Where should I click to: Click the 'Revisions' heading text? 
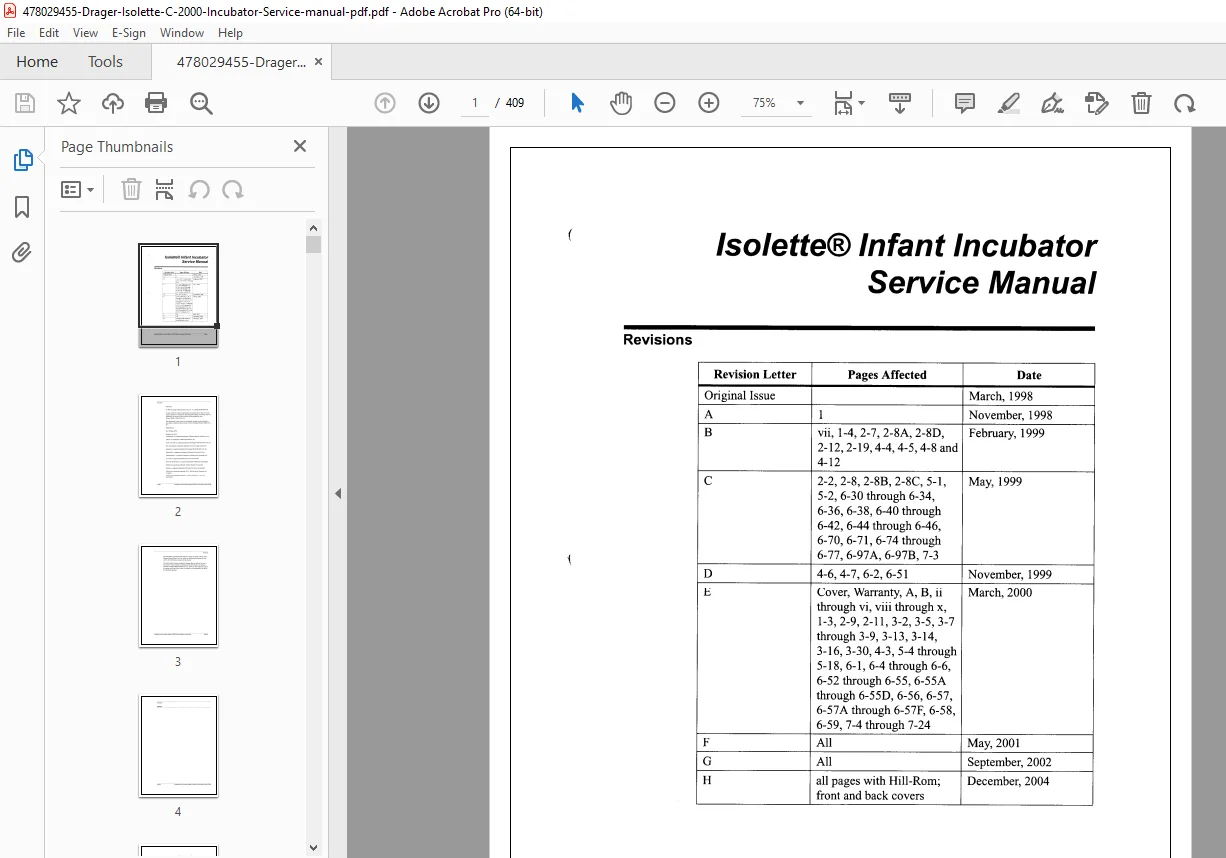657,340
